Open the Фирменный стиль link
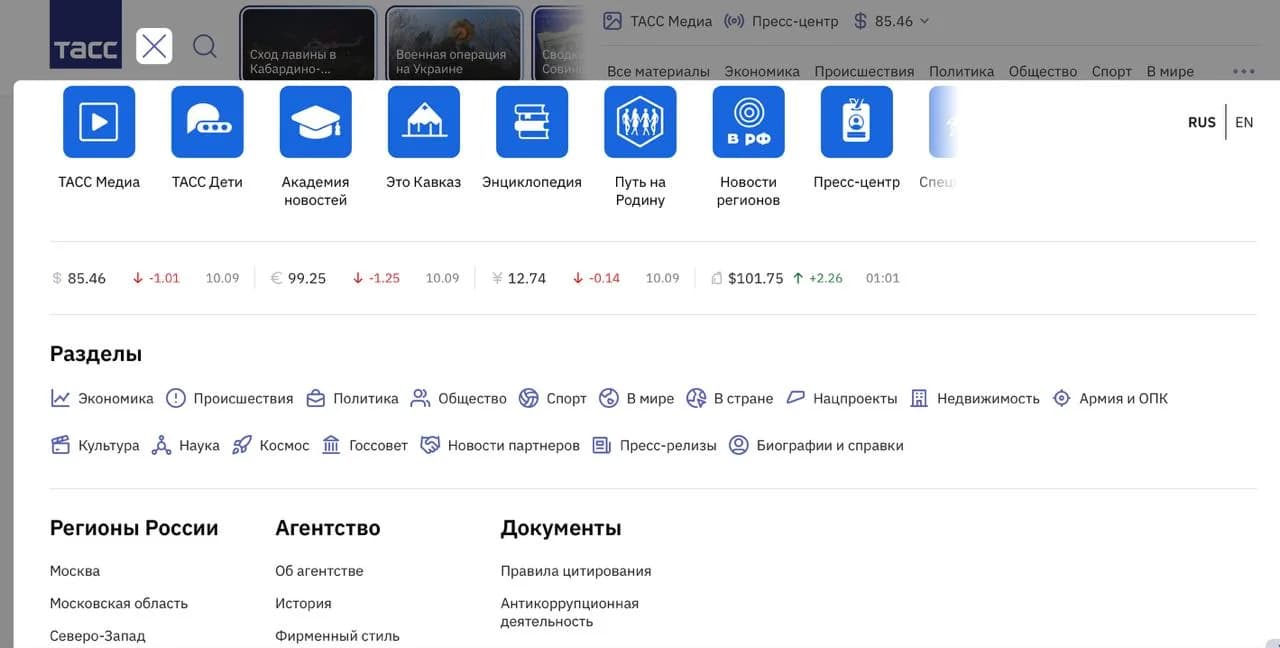The width and height of the screenshot is (1280, 648). tap(337, 636)
